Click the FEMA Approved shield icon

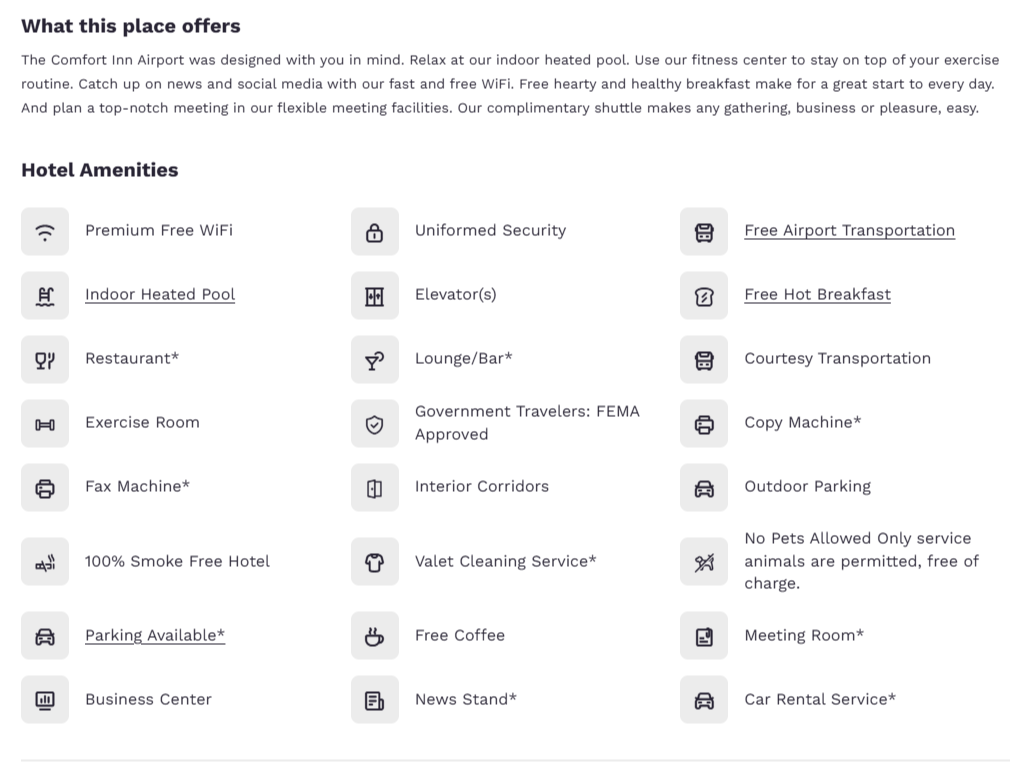click(x=375, y=424)
